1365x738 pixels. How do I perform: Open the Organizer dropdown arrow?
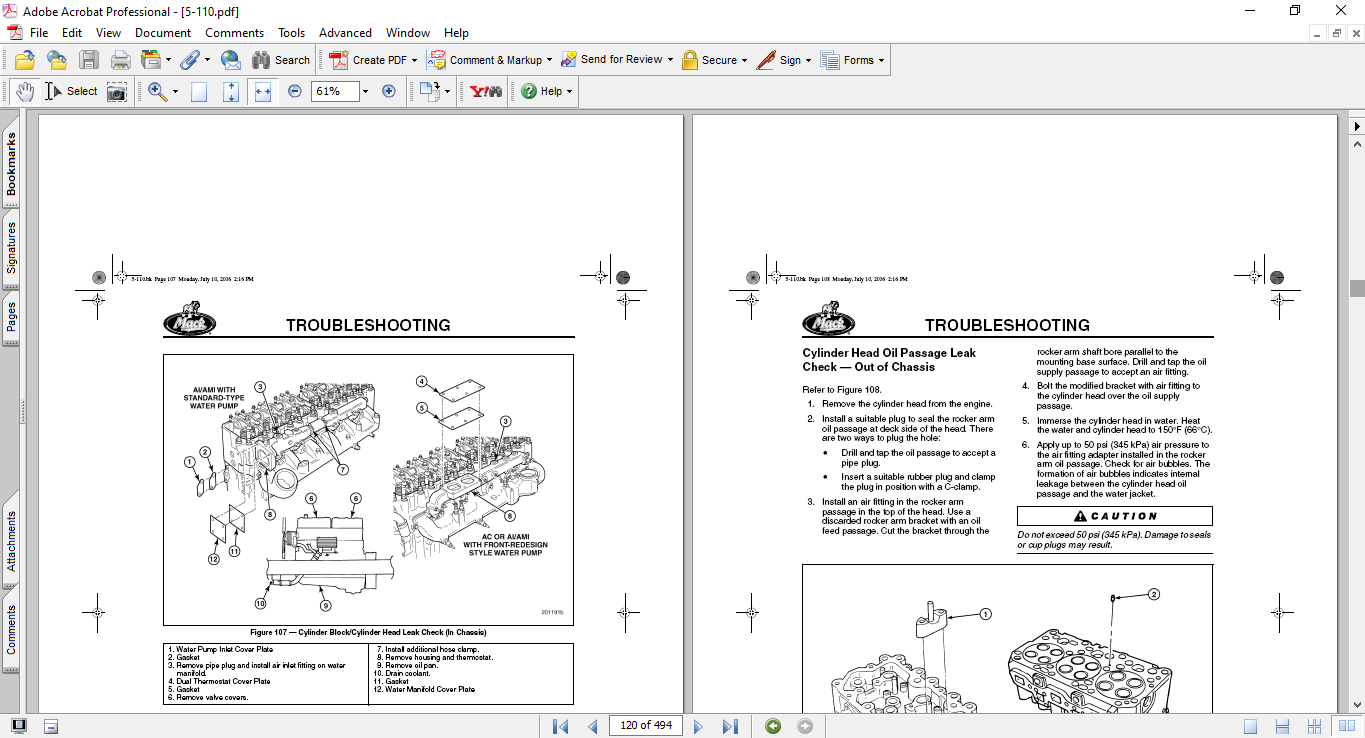point(168,60)
